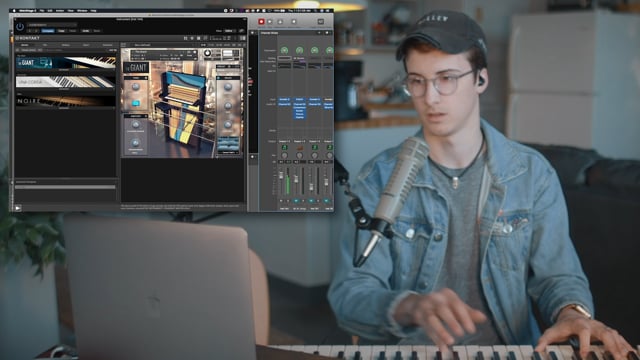The height and width of the screenshot is (360, 640).
Task: Click the top knob in Giant's right panel
Action: (x=228, y=87)
